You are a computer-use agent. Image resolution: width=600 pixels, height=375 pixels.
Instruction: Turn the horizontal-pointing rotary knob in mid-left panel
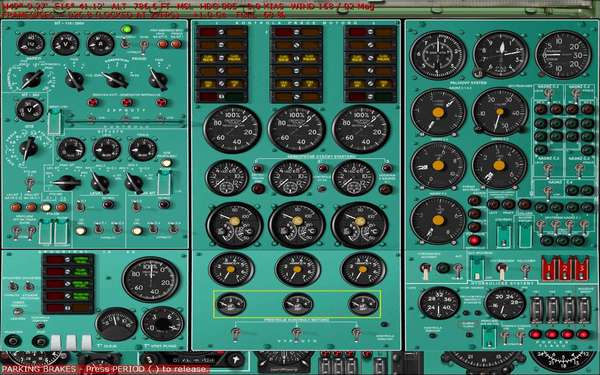(67, 183)
